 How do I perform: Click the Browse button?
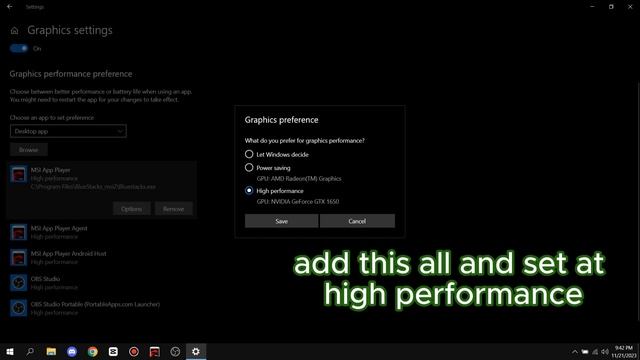[x=29, y=150]
